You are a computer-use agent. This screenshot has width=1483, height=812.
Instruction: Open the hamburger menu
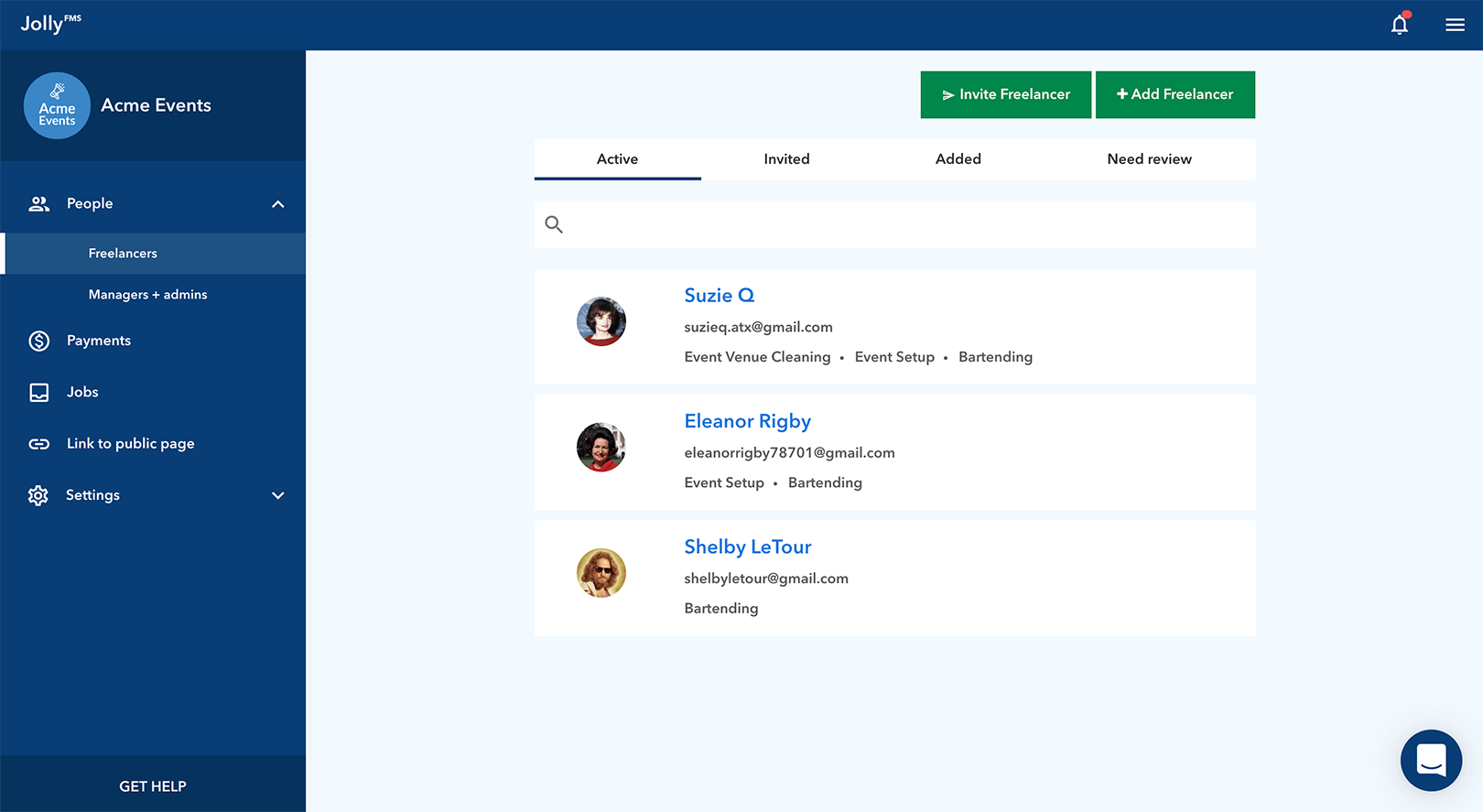coord(1455,25)
